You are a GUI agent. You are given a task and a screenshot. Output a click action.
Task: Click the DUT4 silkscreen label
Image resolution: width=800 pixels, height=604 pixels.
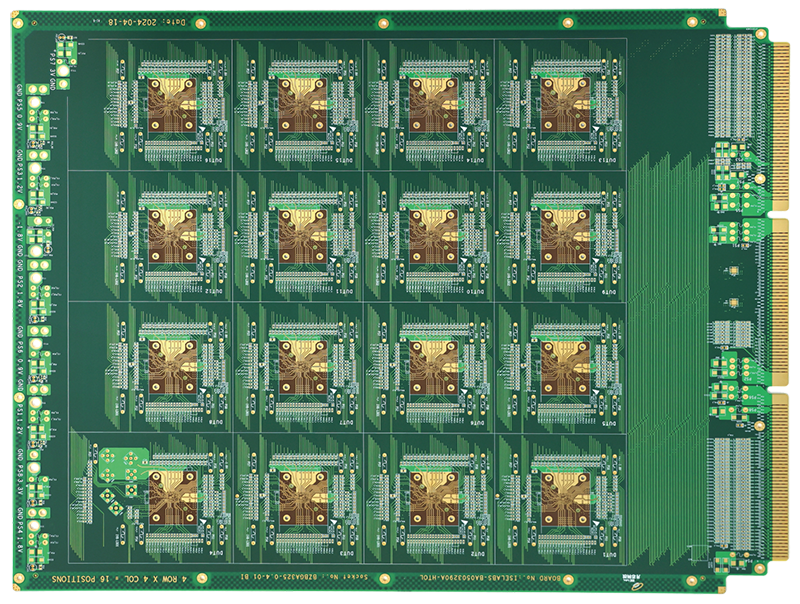point(212,554)
